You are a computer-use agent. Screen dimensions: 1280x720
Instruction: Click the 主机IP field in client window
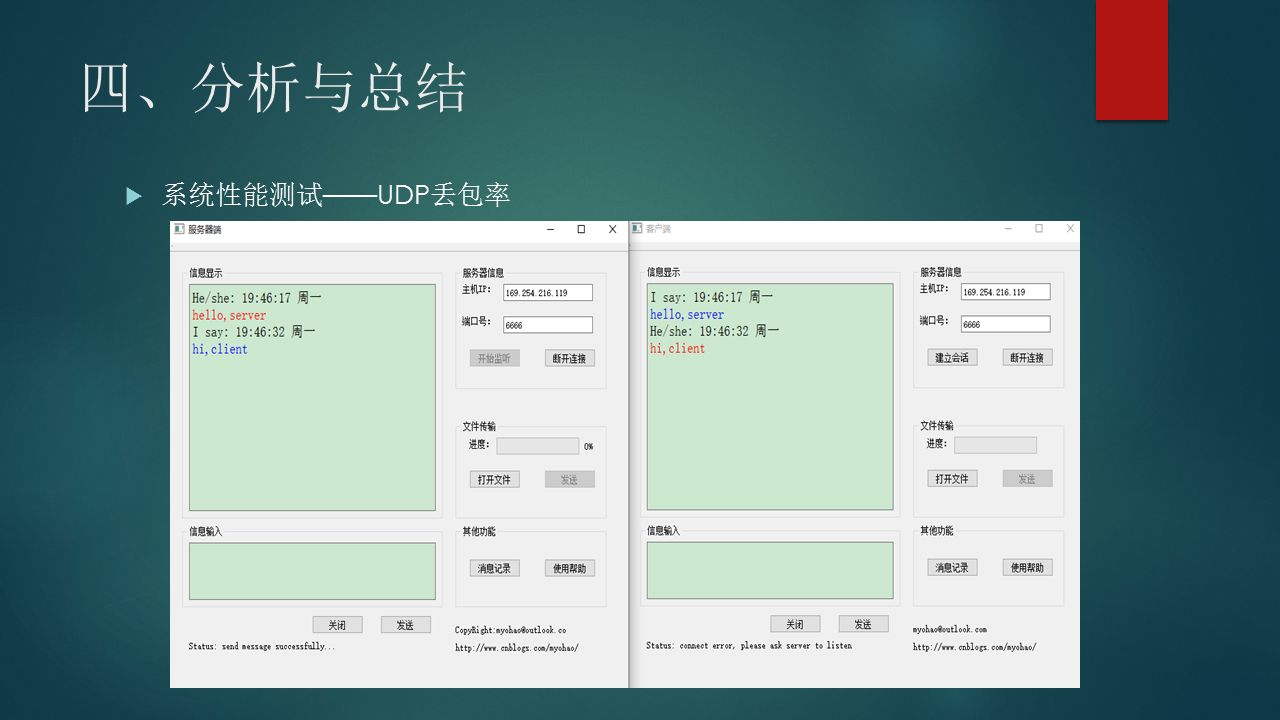pos(1006,292)
